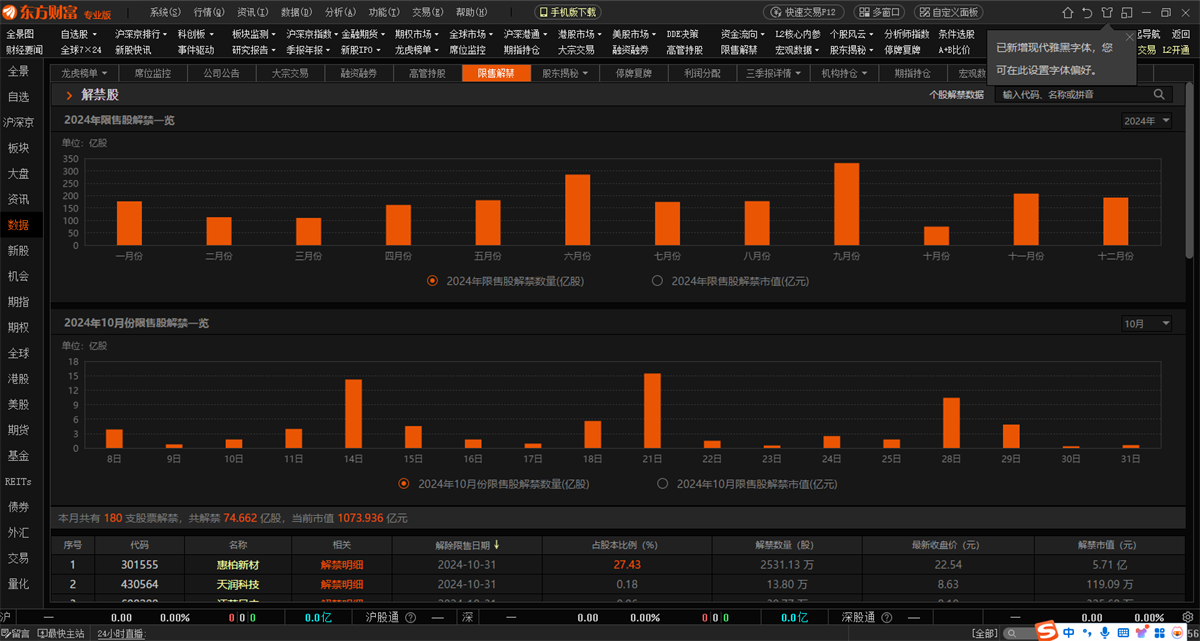Open the 10月 month dropdown

pos(1146,324)
